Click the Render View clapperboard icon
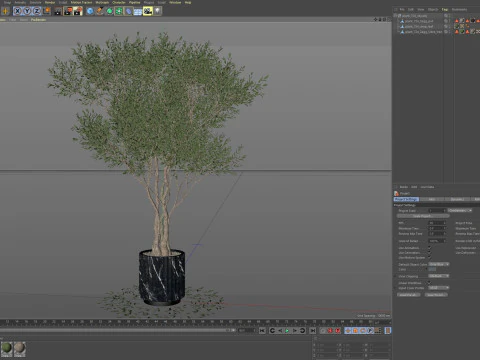 point(58,11)
